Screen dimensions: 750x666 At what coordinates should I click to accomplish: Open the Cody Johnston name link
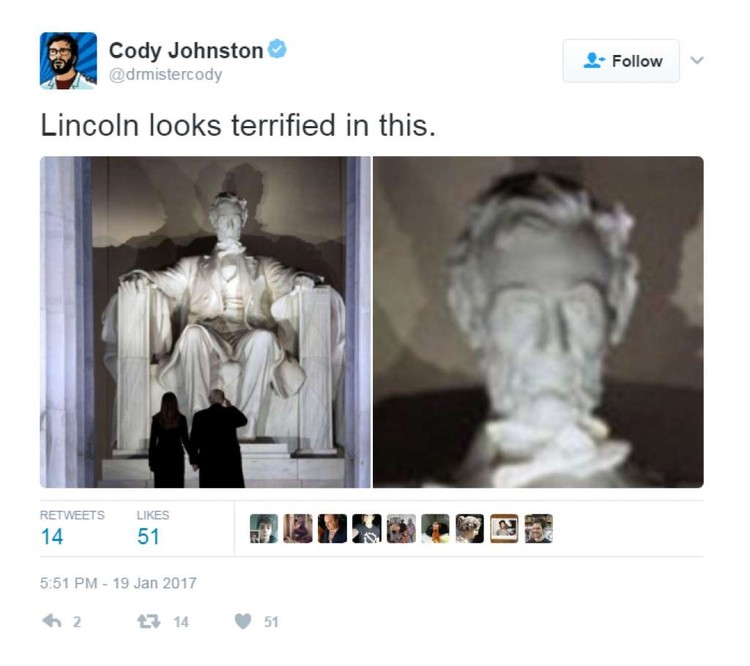[186, 50]
